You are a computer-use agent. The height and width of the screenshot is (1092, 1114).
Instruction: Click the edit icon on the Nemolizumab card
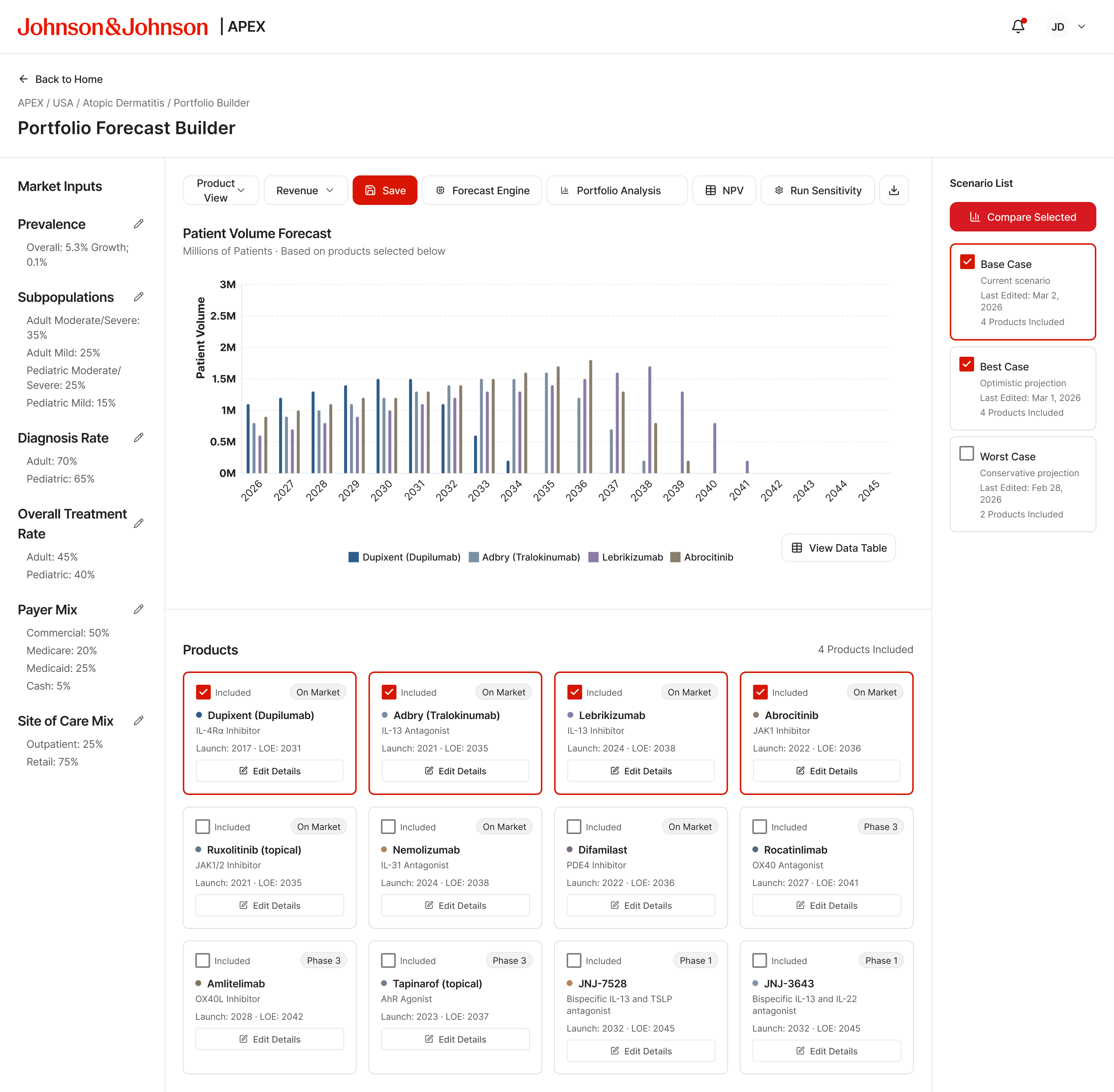[x=429, y=905]
